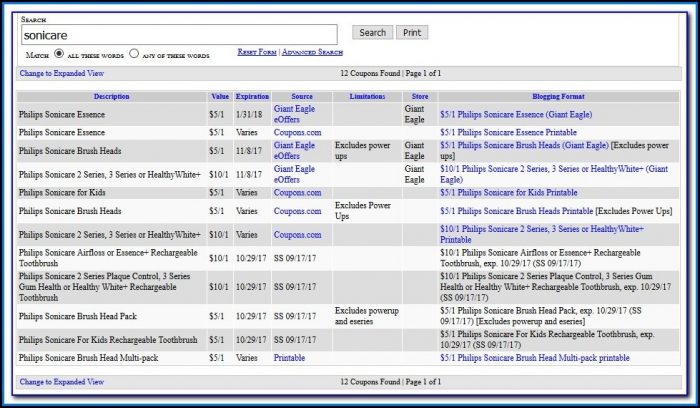Open '$5/1 Sonicare Brush Head Multi-pack printable' link
This screenshot has width=700, height=408.
point(535,358)
